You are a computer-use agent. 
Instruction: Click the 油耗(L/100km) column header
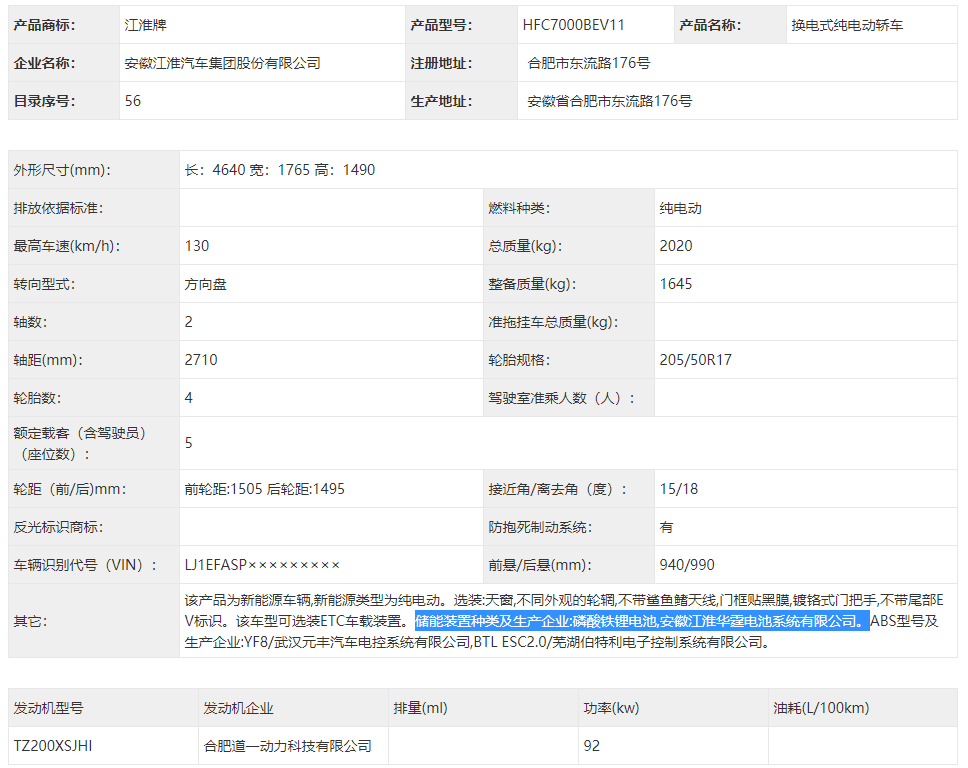point(821,708)
